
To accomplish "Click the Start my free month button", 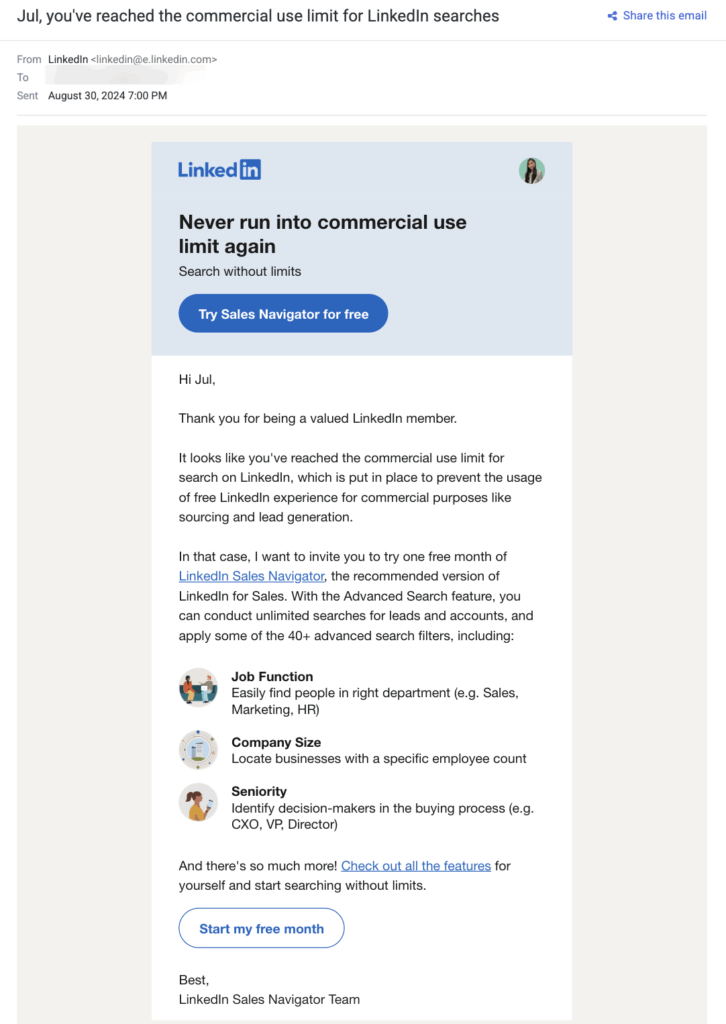I will pos(261,928).
